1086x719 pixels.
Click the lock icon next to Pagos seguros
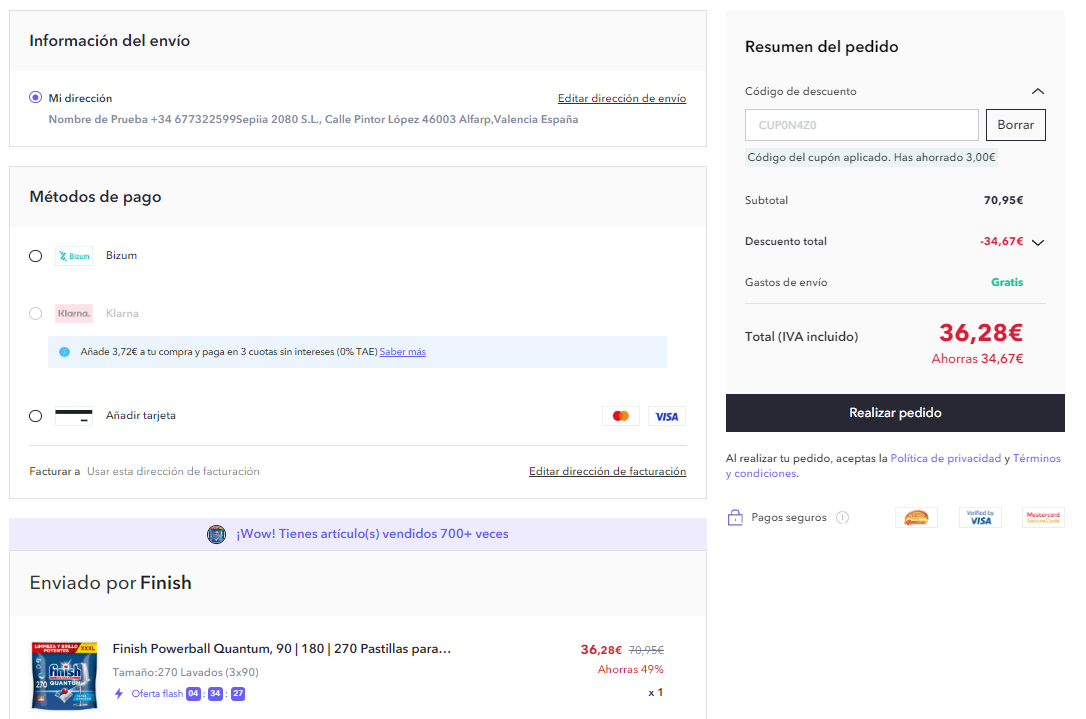pos(735,517)
